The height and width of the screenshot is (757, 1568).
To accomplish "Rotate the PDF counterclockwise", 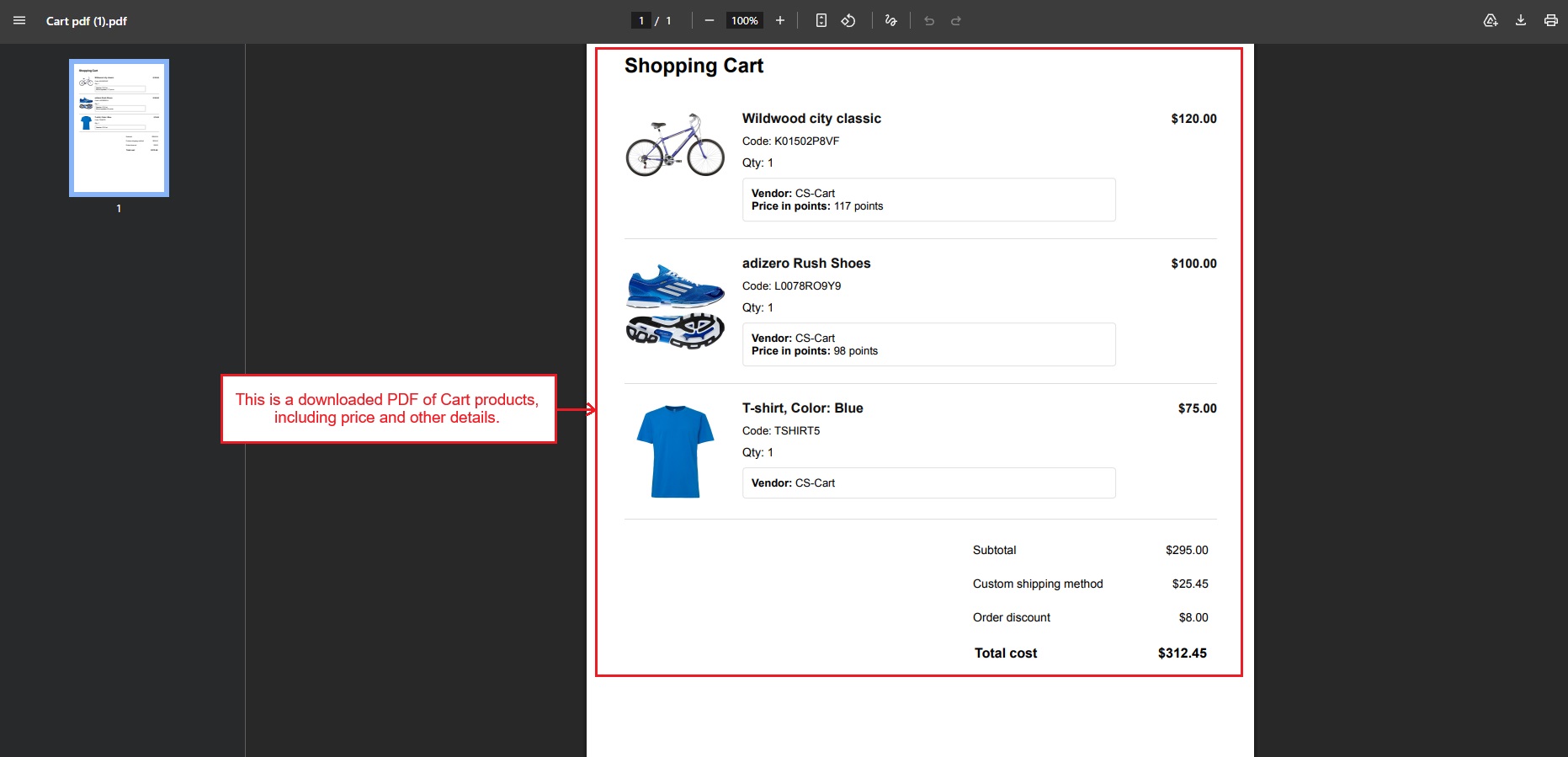I will [x=848, y=21].
